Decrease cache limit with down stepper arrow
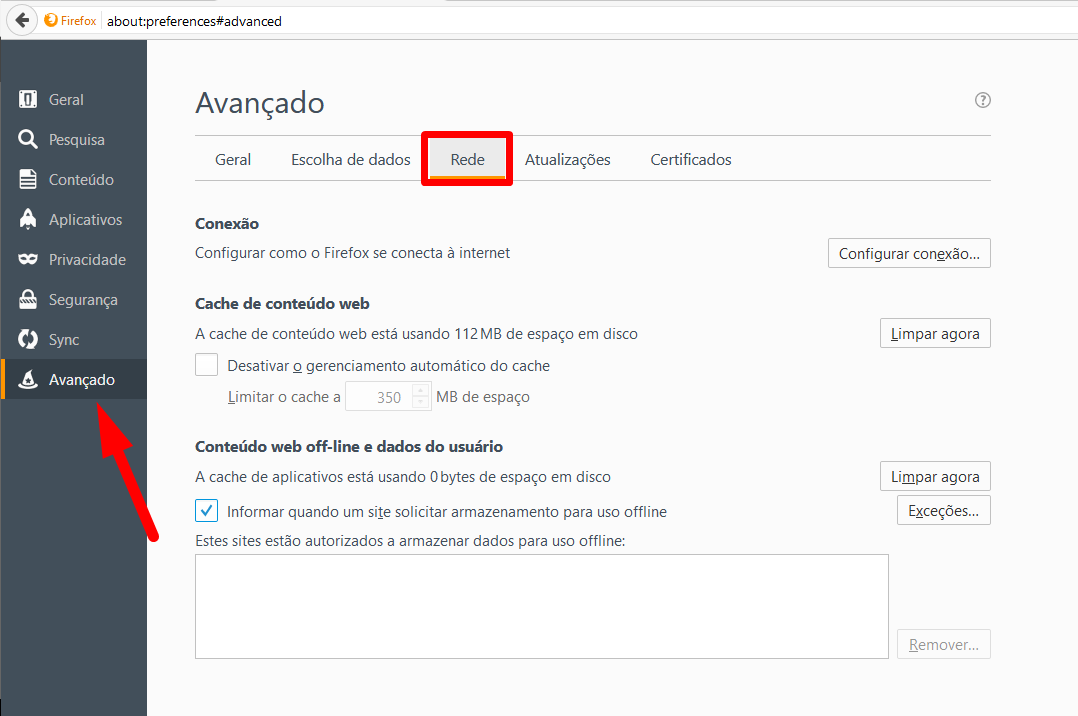The width and height of the screenshot is (1078, 716). (421, 403)
